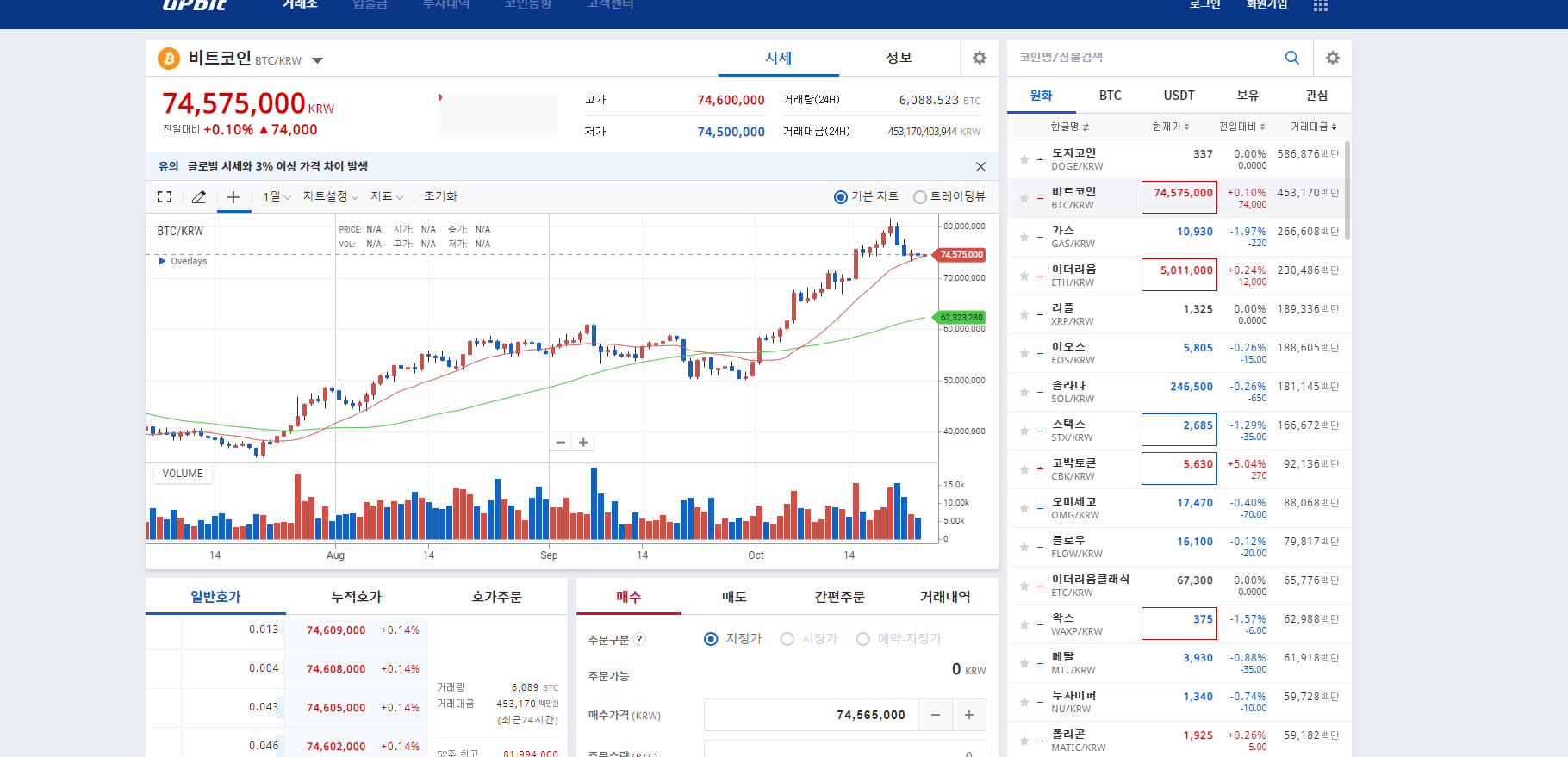This screenshot has height=757, width=1568.
Task: Favorite the XRP/KRW star
Action: tap(1024, 314)
